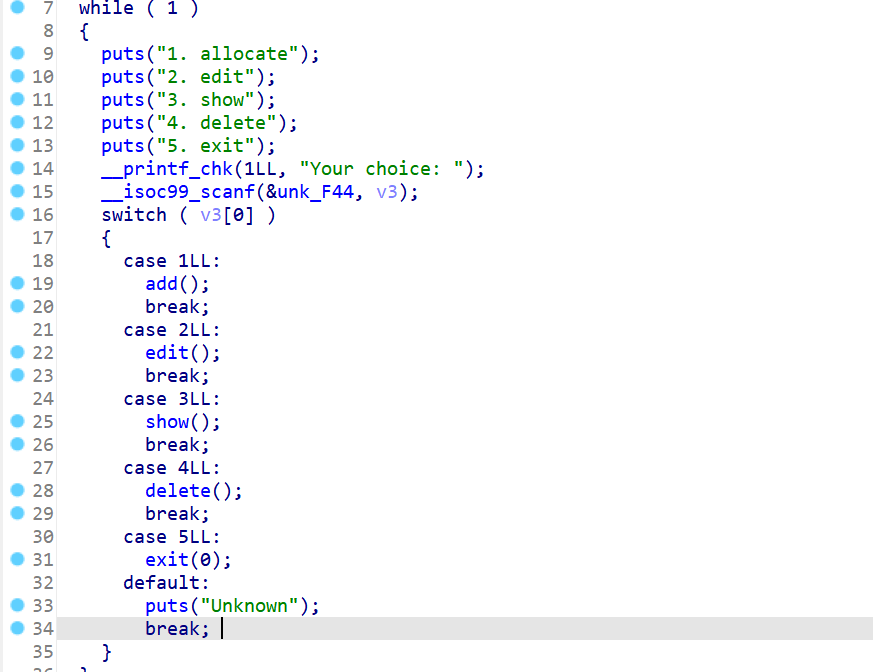Viewport: 873px width, 672px height.
Task: Click breakpoint dot beside line 14
Action: [17, 169]
